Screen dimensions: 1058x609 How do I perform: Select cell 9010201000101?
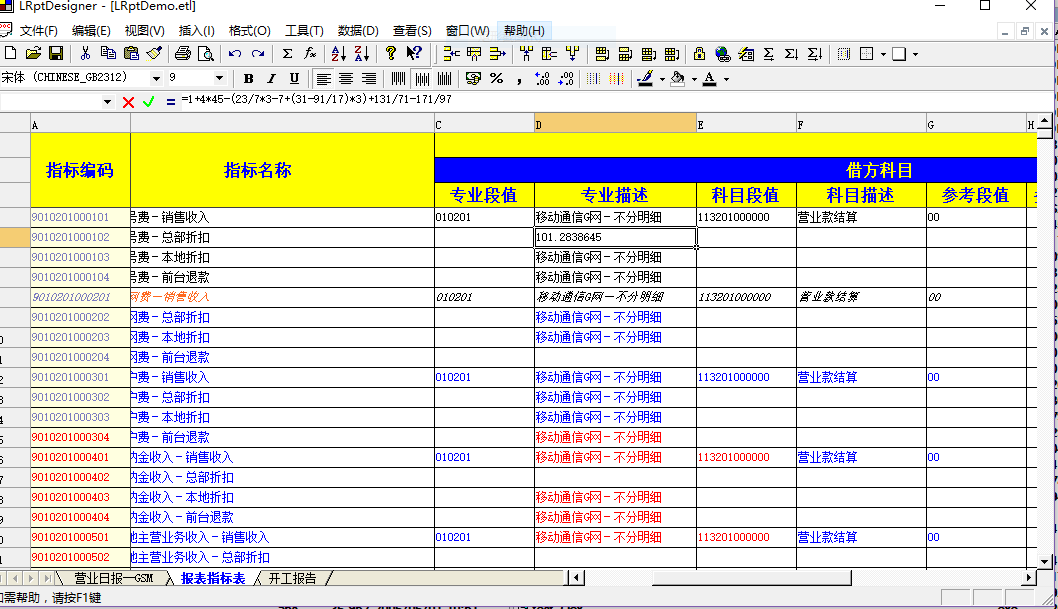[80, 217]
